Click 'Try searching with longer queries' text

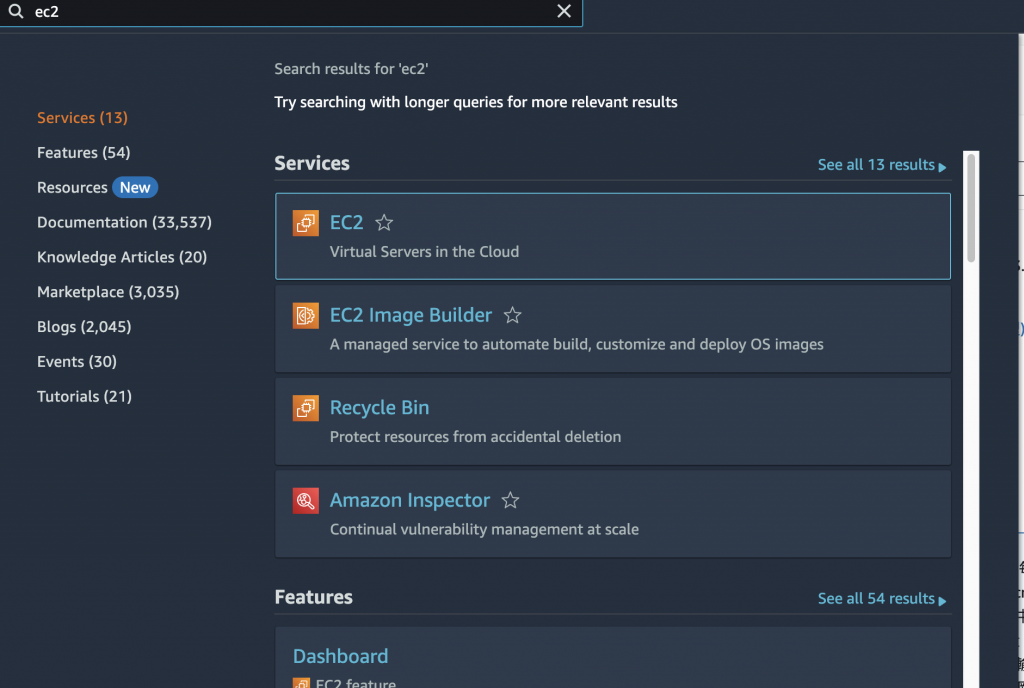pyautogui.click(x=475, y=102)
